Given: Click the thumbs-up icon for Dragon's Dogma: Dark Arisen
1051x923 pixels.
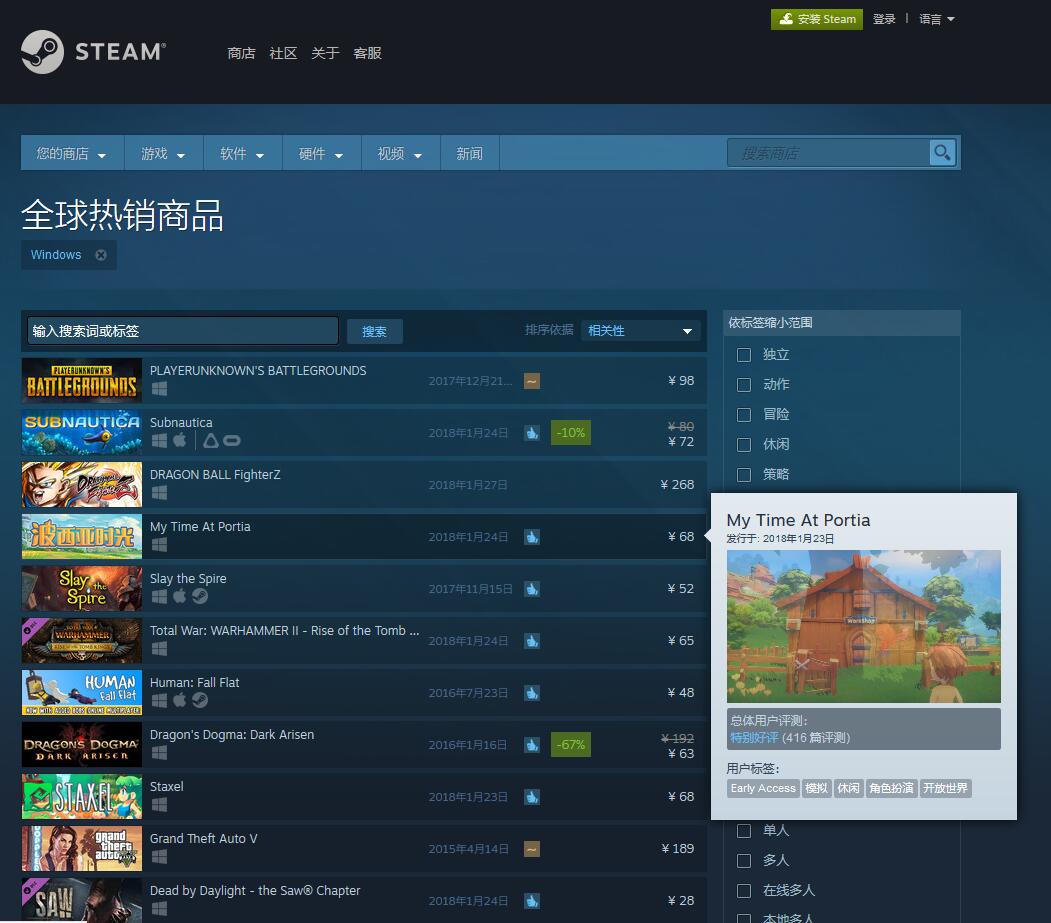Looking at the screenshot, I should pyautogui.click(x=532, y=745).
